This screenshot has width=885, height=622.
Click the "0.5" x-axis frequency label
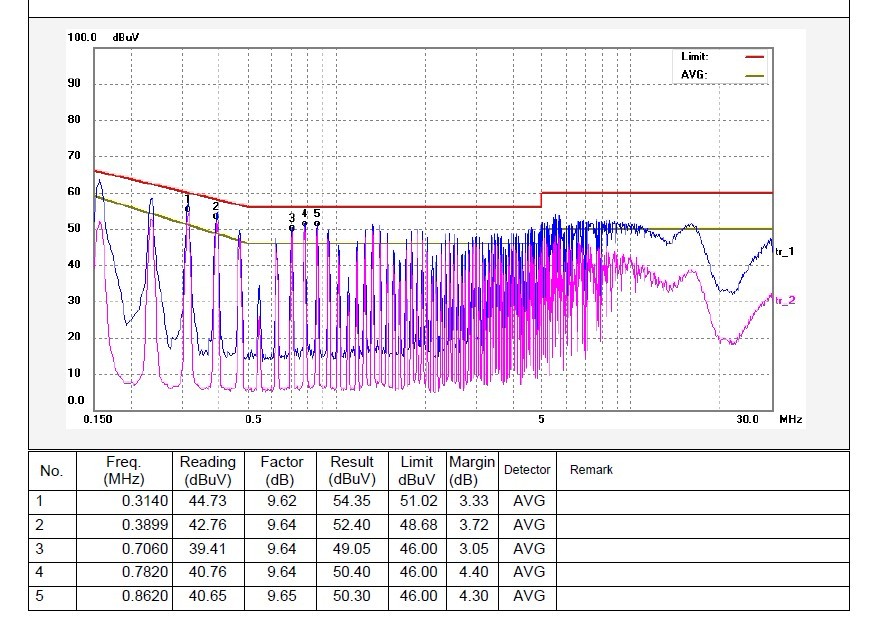tap(253, 419)
